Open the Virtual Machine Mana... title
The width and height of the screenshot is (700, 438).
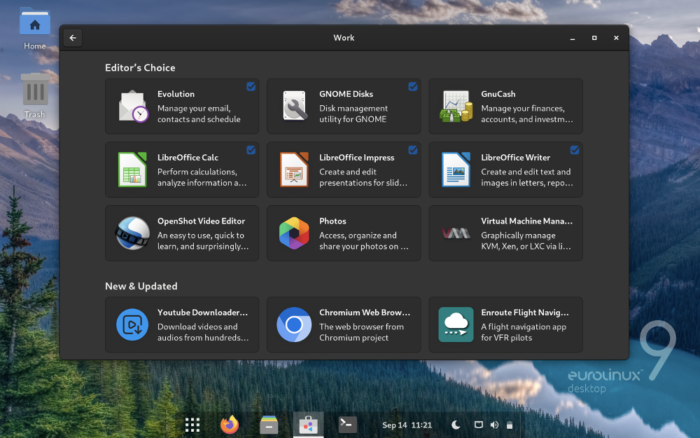point(526,221)
